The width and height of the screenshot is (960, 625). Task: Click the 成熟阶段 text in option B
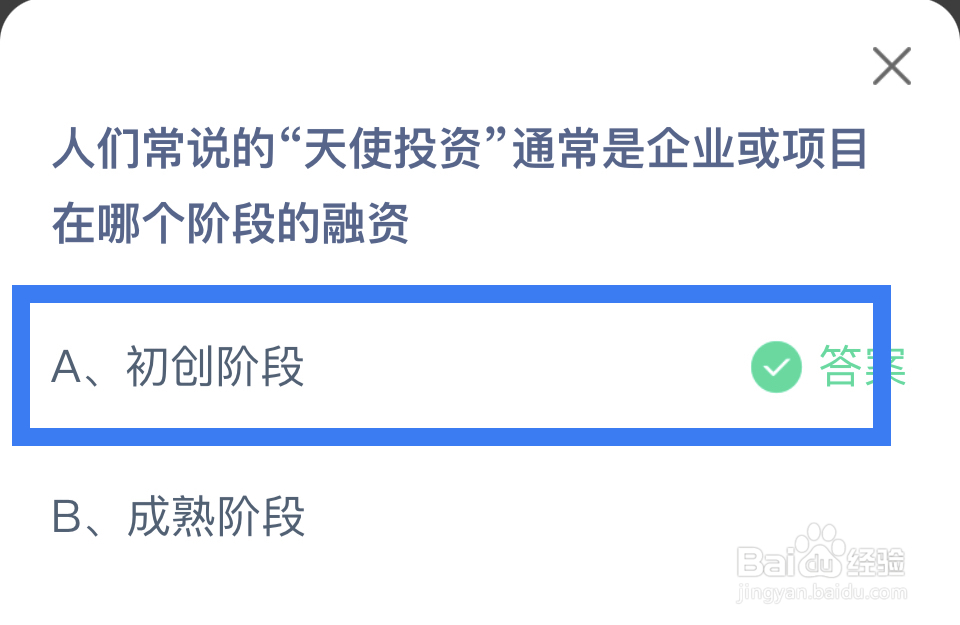(x=216, y=517)
